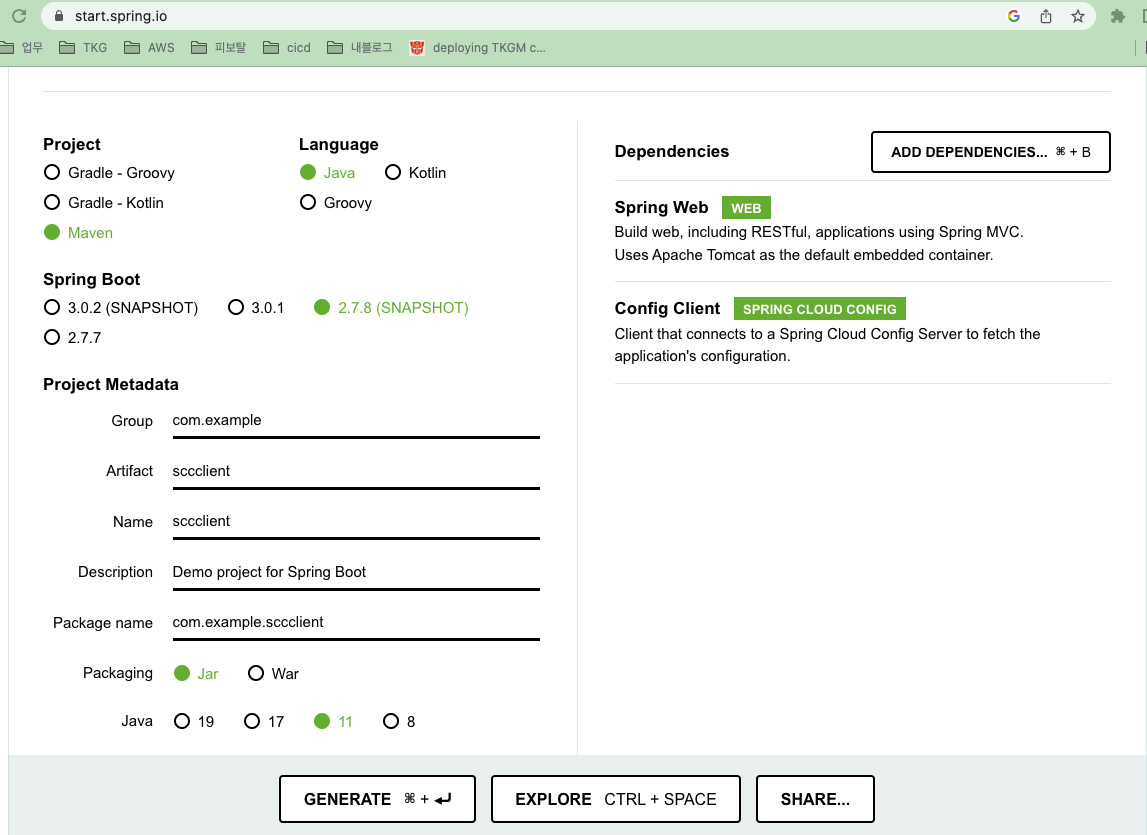Edit the Description field

point(356,572)
